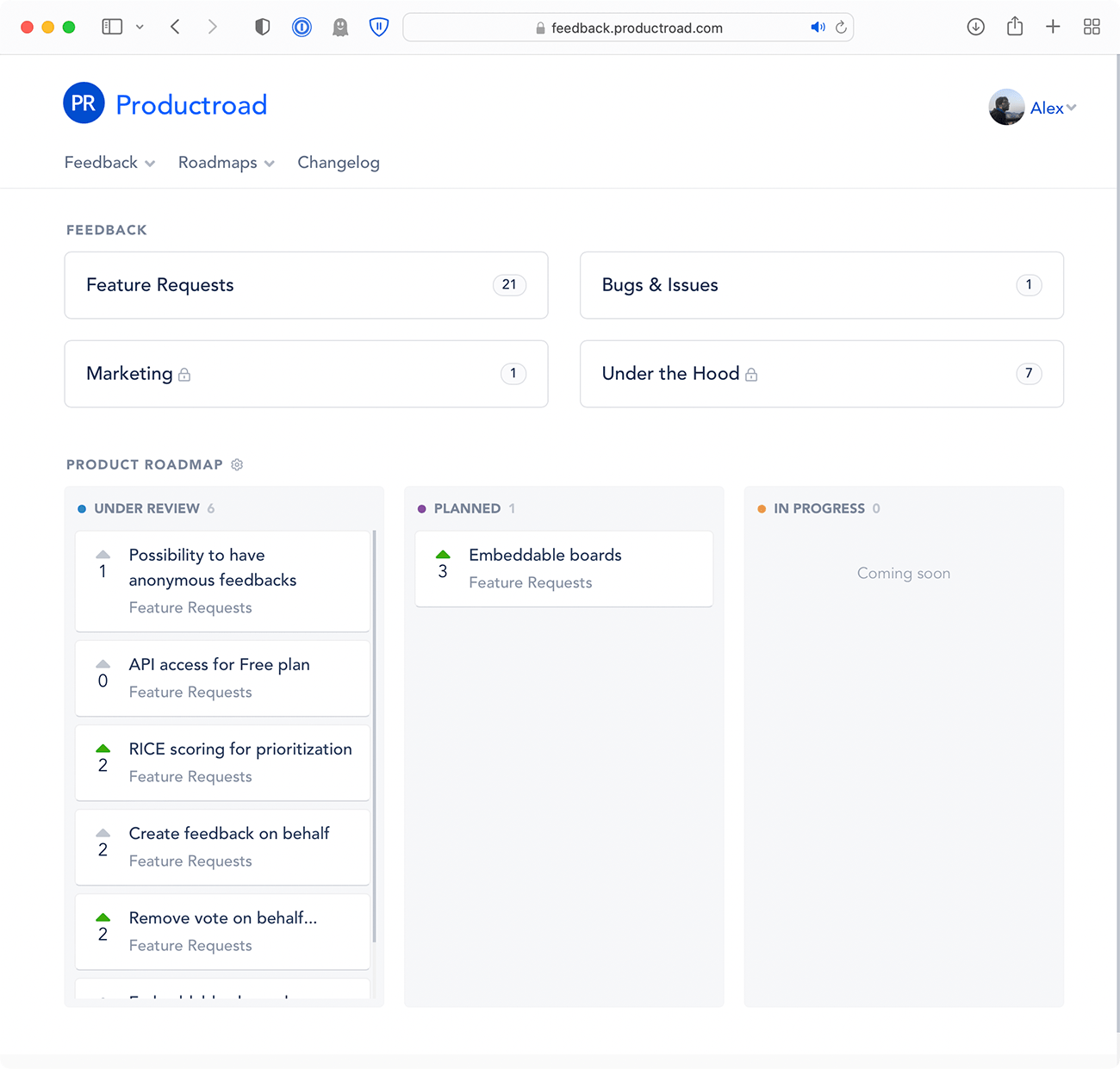This screenshot has width=1120, height=1069.
Task: Open Remove vote on behalf... post
Action: (223, 917)
